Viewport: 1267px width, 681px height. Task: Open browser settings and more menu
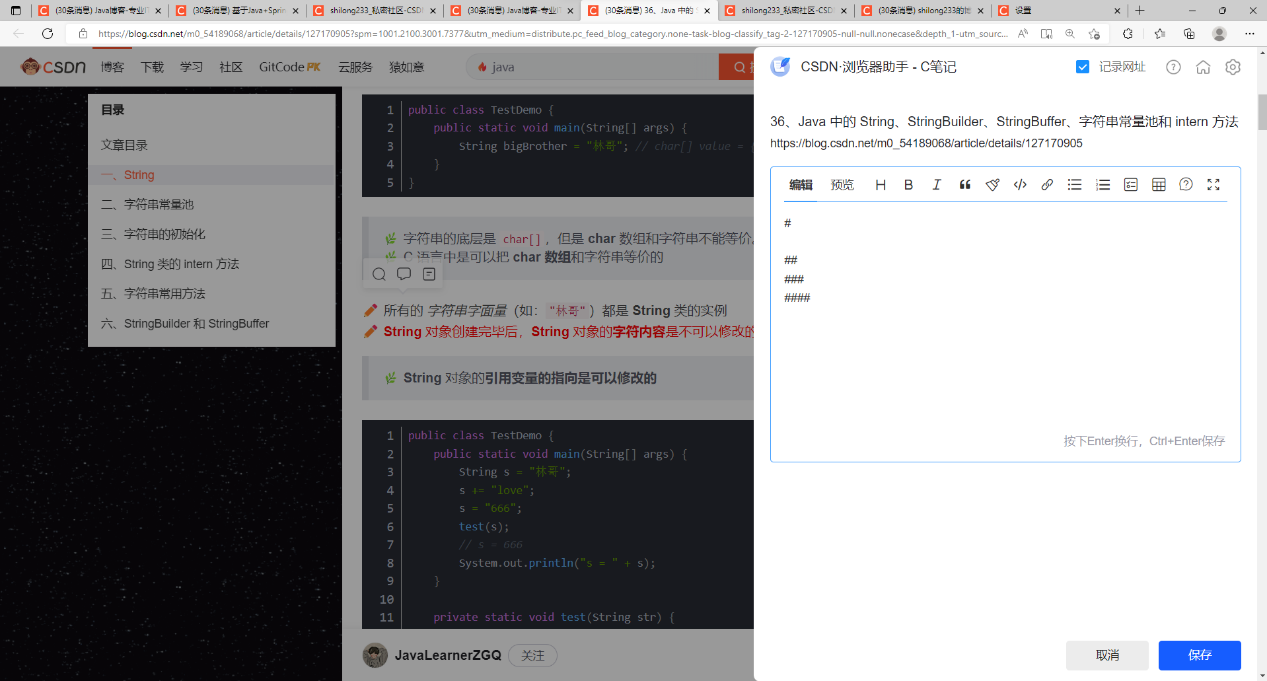(x=1249, y=33)
